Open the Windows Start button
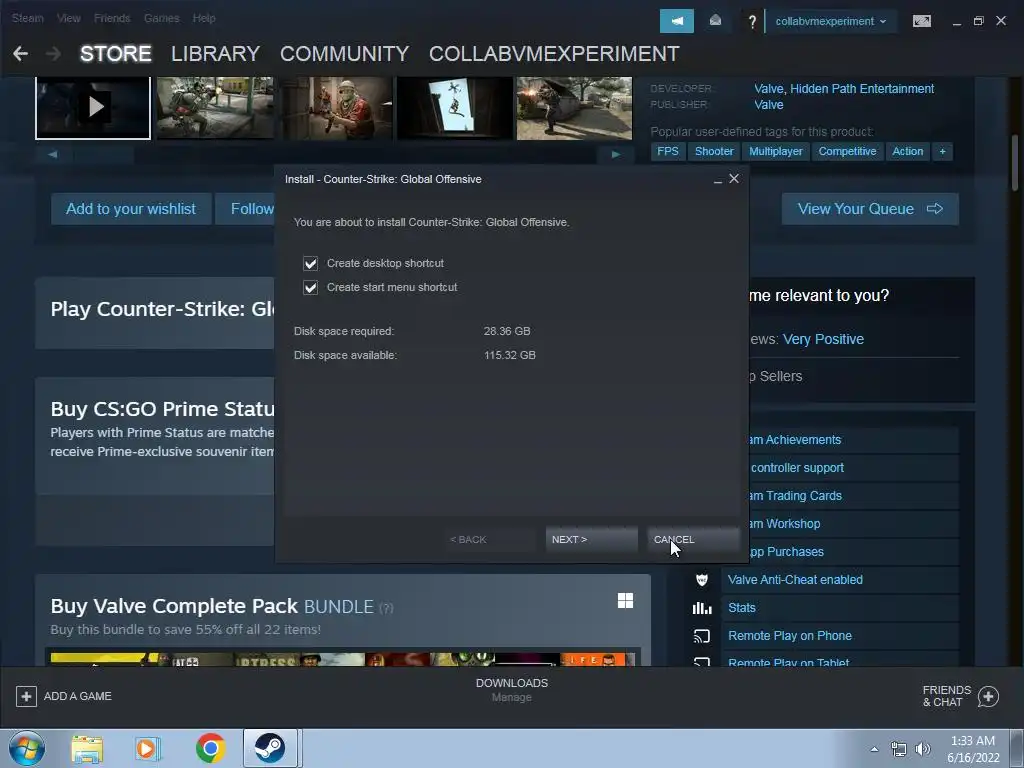The image size is (1024, 768). point(26,748)
